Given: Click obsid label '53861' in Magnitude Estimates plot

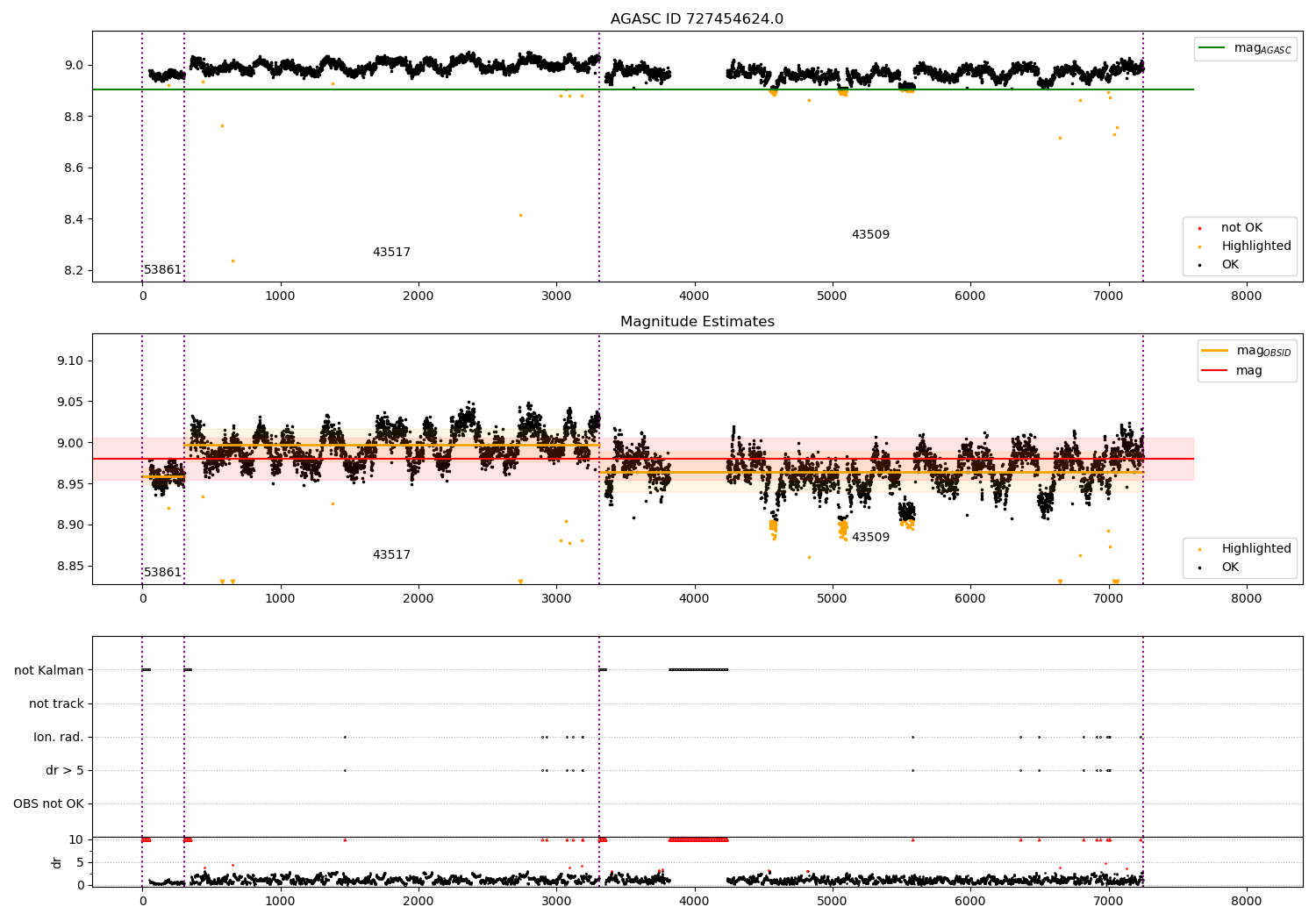Looking at the screenshot, I should click(163, 573).
